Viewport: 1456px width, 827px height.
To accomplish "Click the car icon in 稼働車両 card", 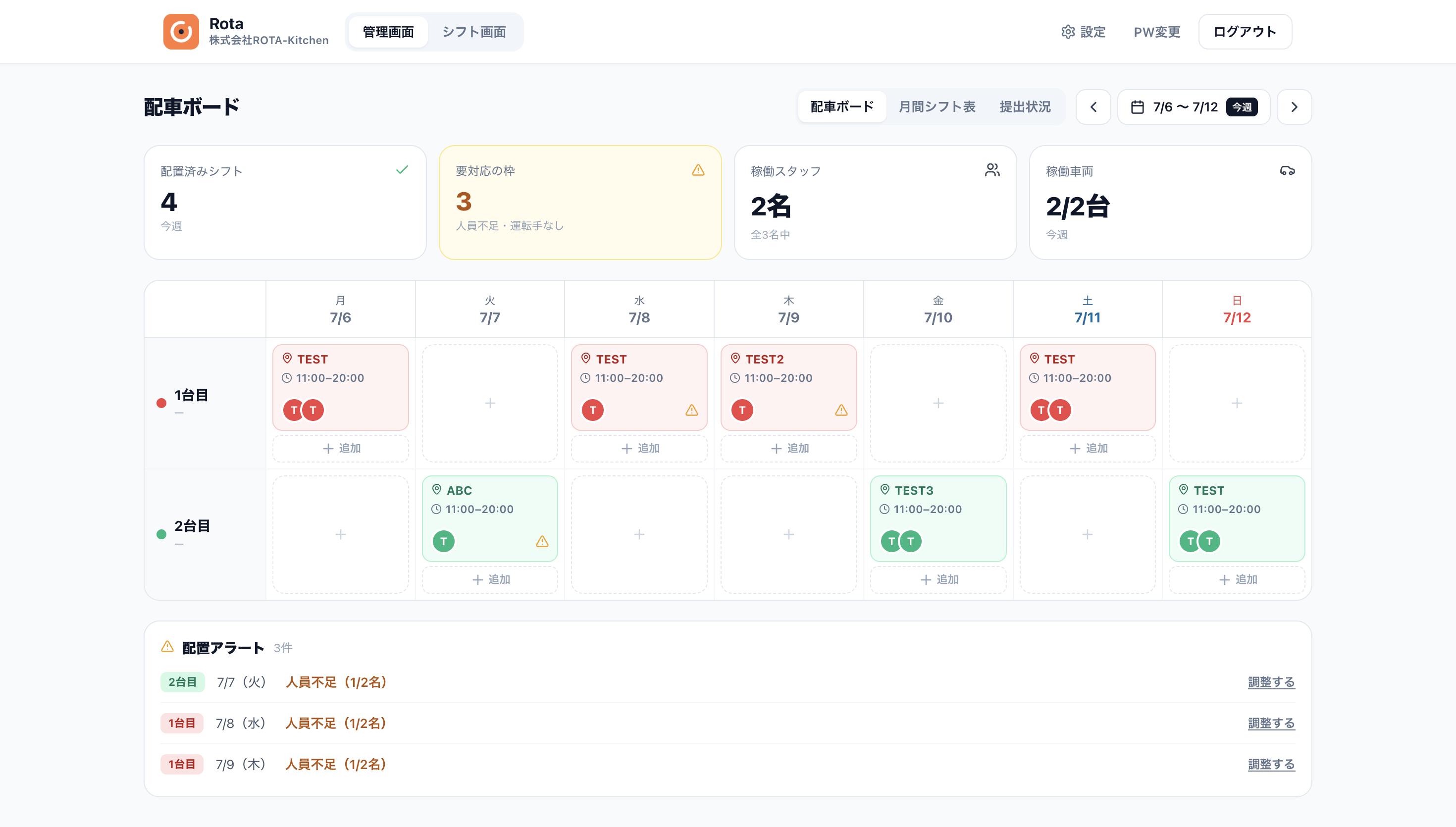I will 1287,170.
